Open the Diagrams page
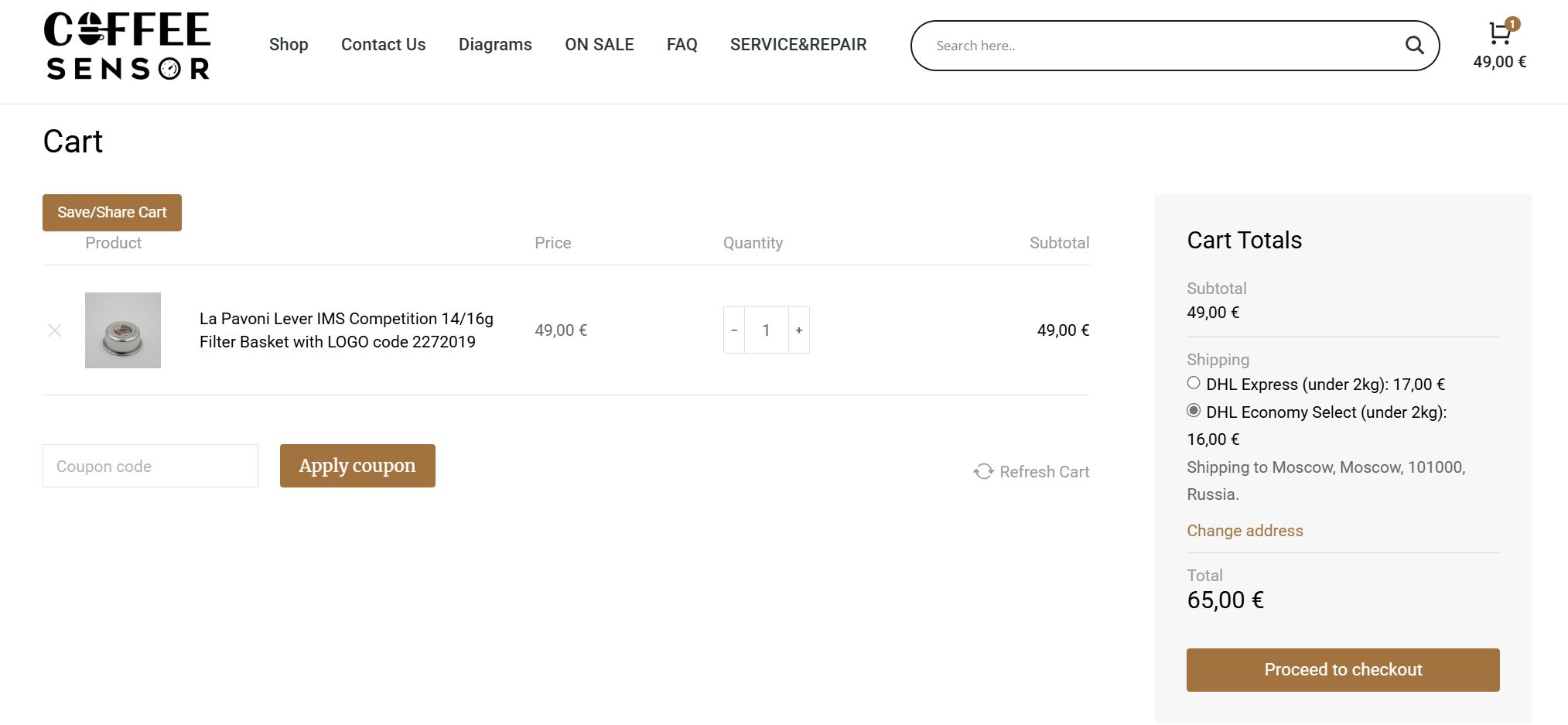The height and width of the screenshot is (725, 1568). (495, 45)
